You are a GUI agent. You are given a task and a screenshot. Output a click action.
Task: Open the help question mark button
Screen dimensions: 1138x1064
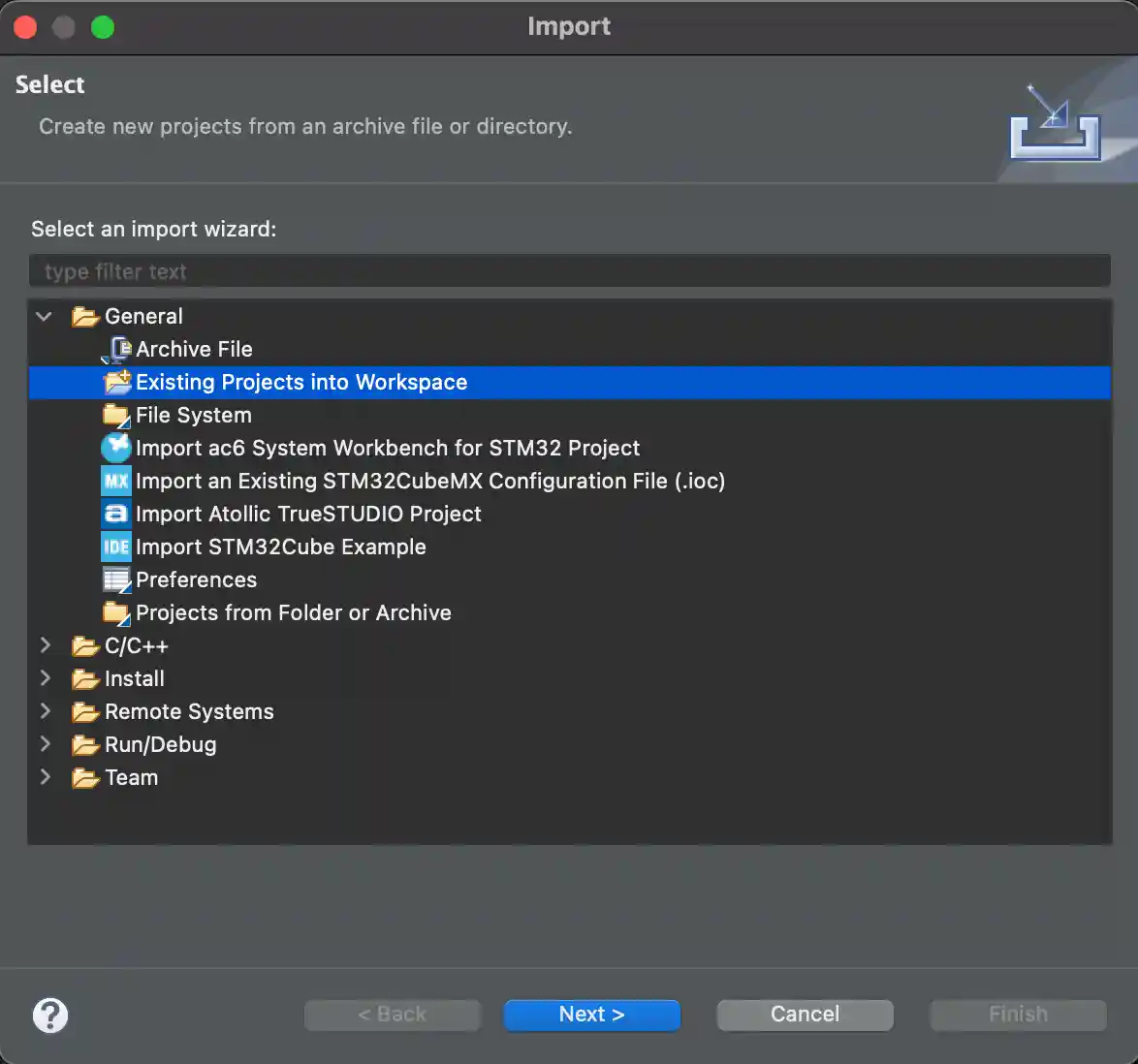click(x=50, y=1015)
